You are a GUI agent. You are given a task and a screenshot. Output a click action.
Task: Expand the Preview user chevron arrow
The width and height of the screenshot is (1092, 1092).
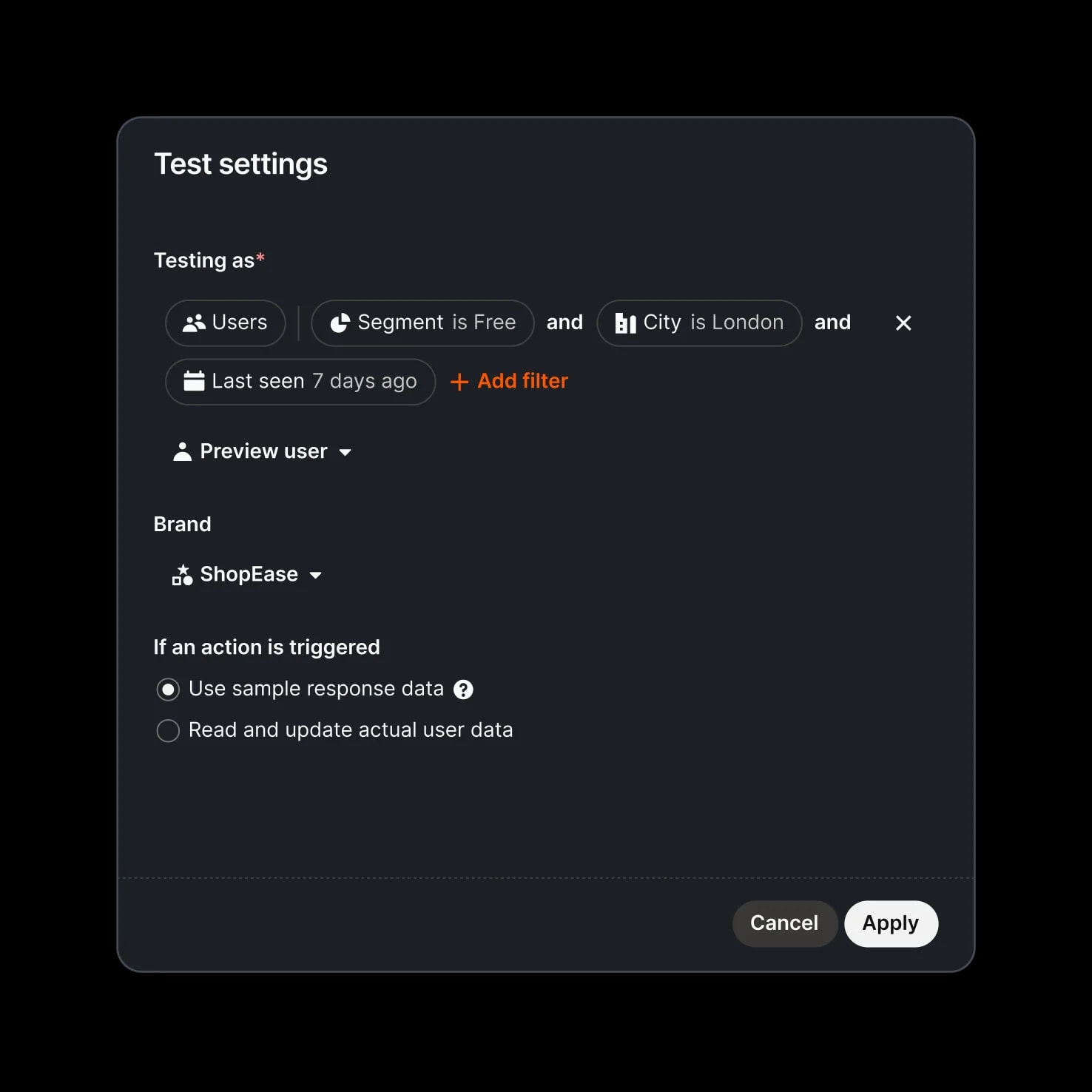(346, 452)
